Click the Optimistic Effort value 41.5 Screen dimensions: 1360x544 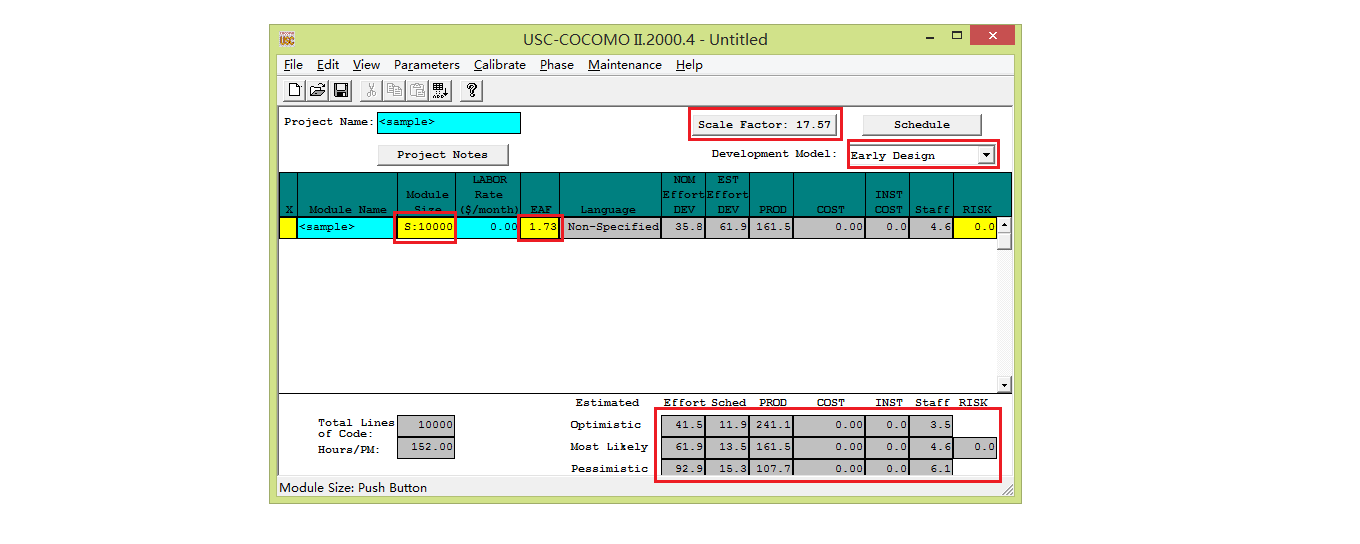point(685,424)
